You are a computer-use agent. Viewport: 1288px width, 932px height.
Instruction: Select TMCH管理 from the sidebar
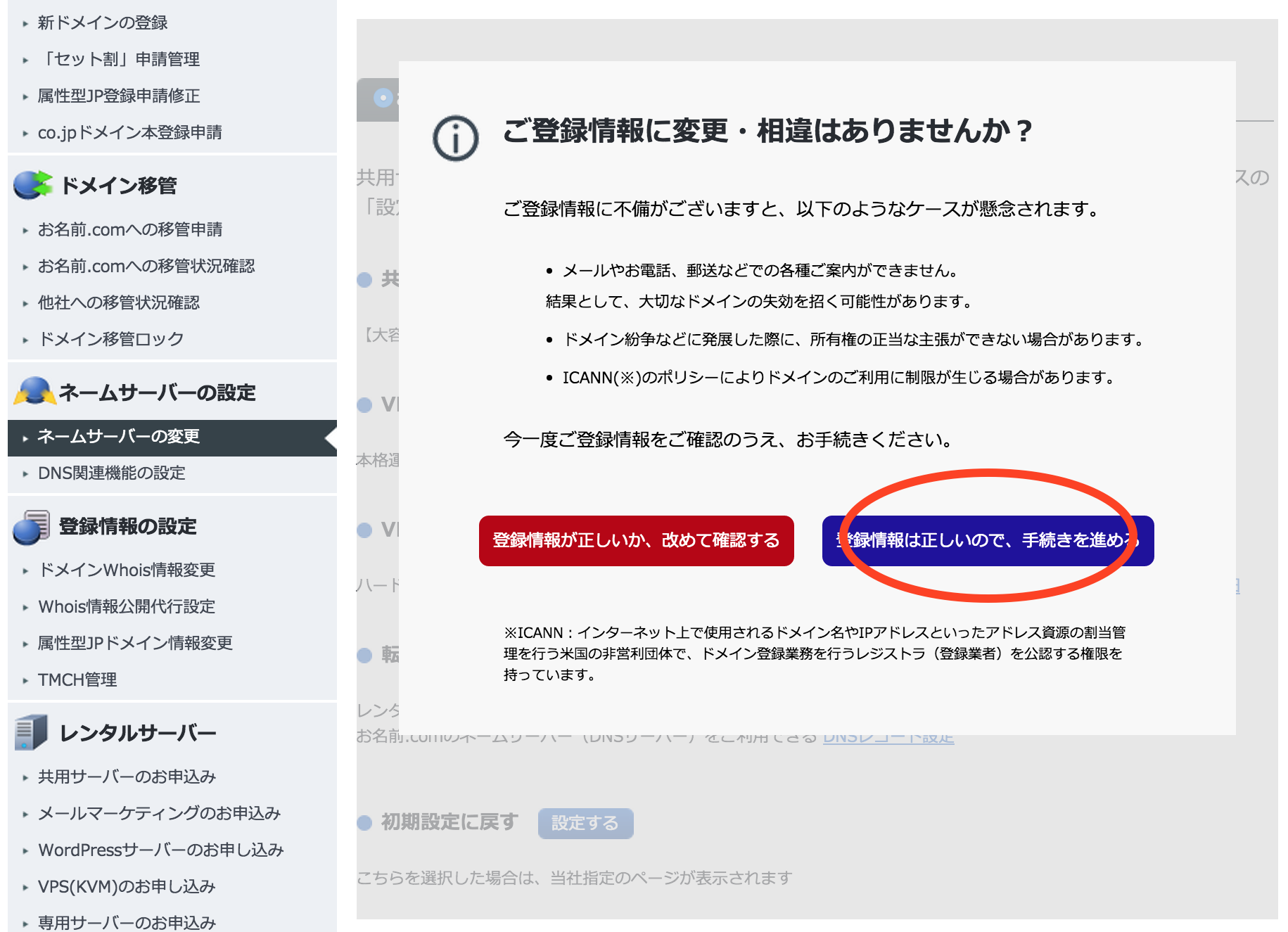pyautogui.click(x=77, y=679)
